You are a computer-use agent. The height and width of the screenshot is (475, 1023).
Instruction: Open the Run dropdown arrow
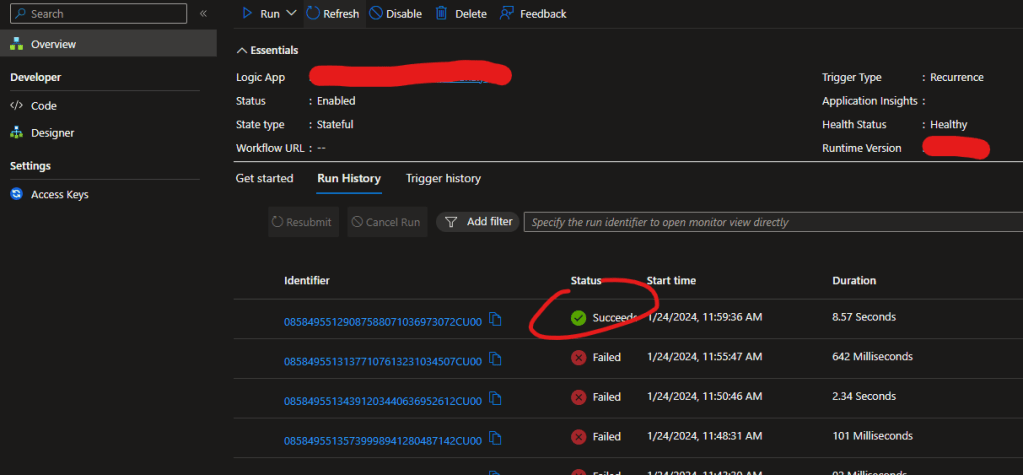click(291, 14)
